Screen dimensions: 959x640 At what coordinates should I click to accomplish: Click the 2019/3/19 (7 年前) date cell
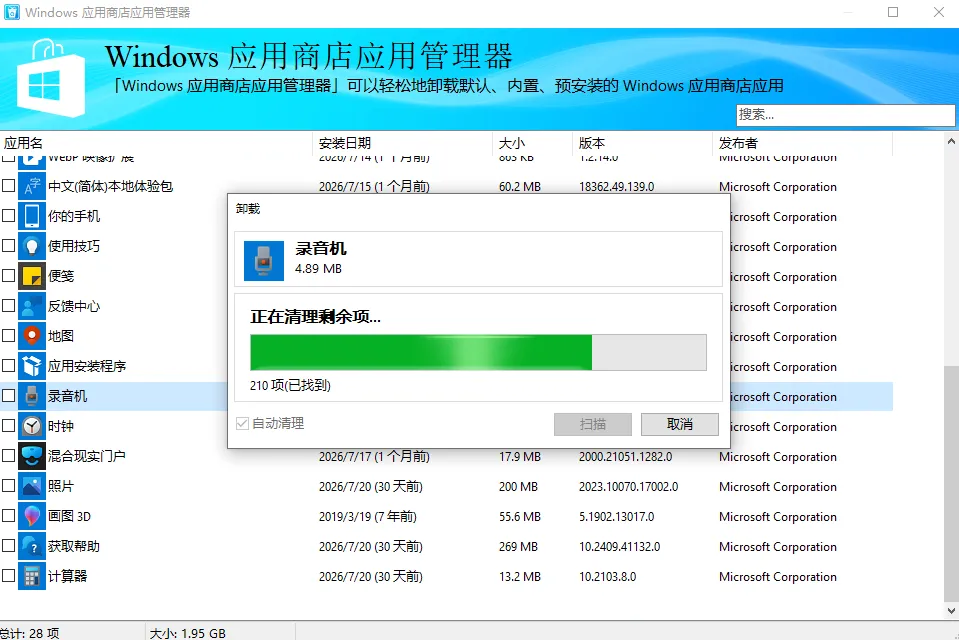point(368,517)
